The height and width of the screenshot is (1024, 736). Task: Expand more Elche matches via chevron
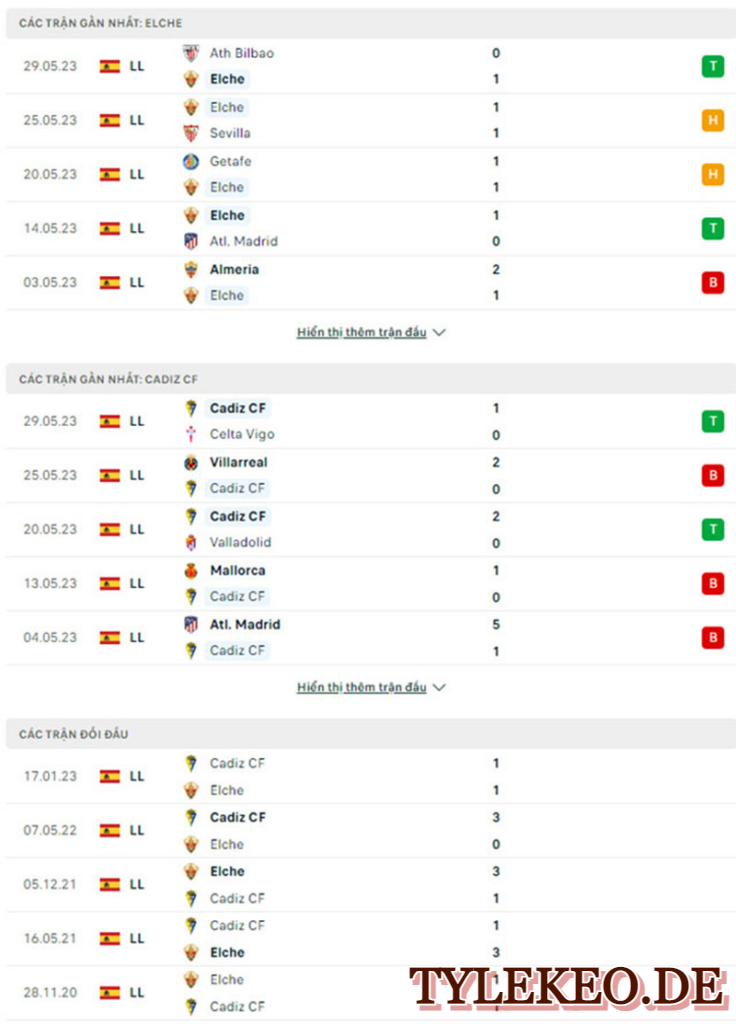click(439, 332)
